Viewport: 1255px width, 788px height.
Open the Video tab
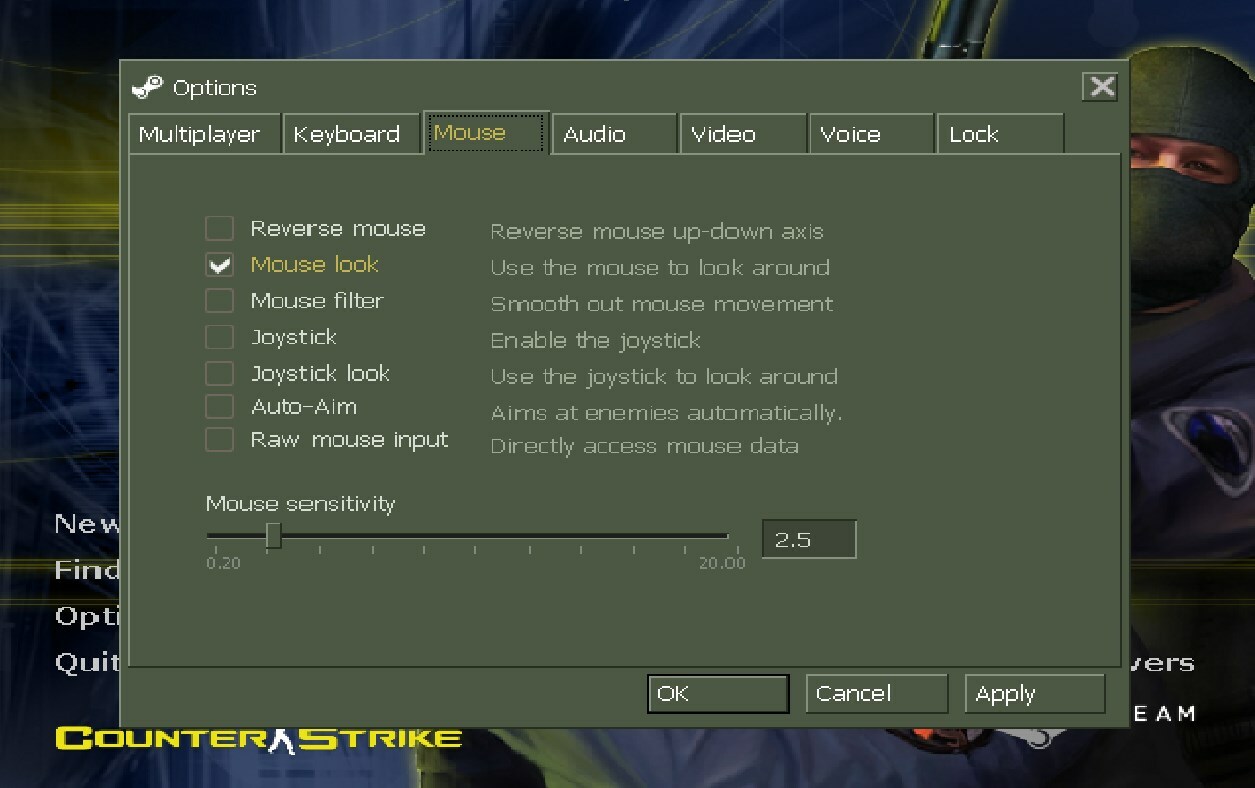[743, 134]
